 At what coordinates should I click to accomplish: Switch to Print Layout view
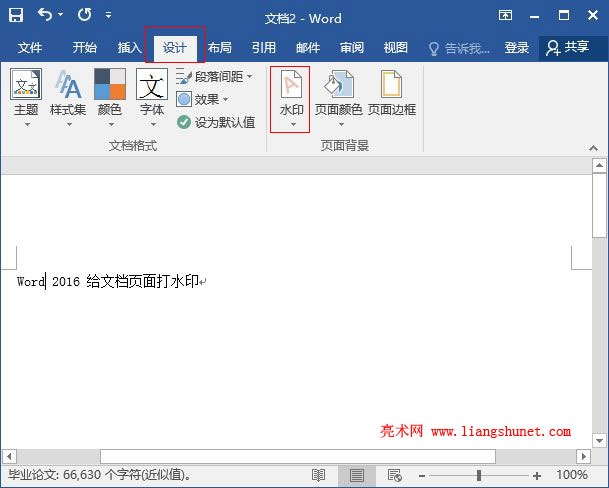click(357, 475)
